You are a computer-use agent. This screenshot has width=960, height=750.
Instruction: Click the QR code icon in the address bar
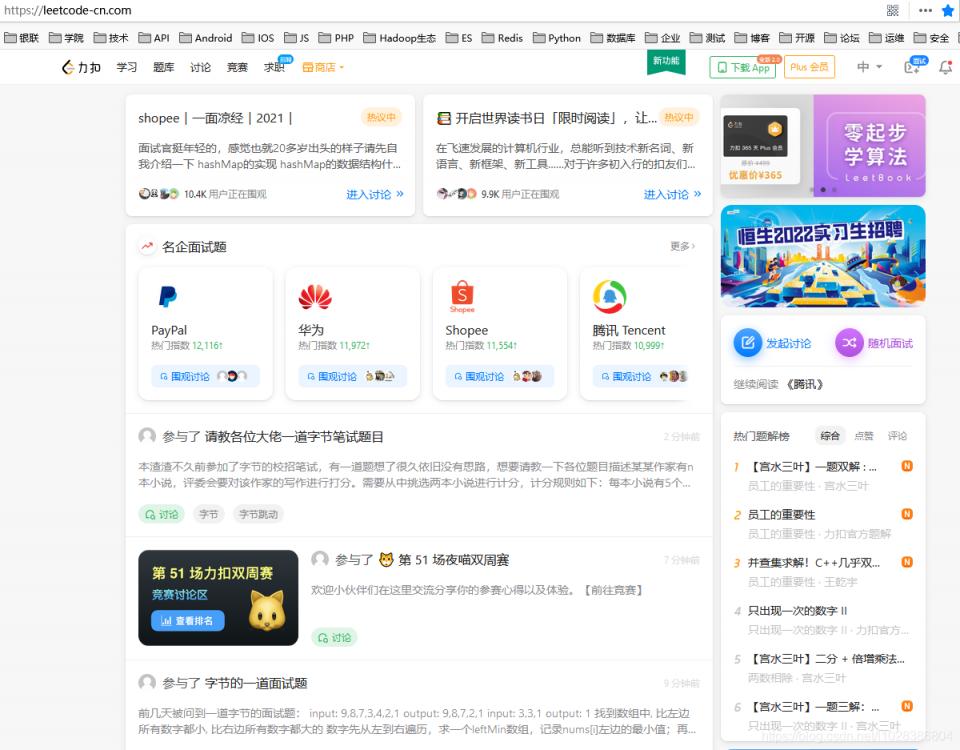coord(893,11)
